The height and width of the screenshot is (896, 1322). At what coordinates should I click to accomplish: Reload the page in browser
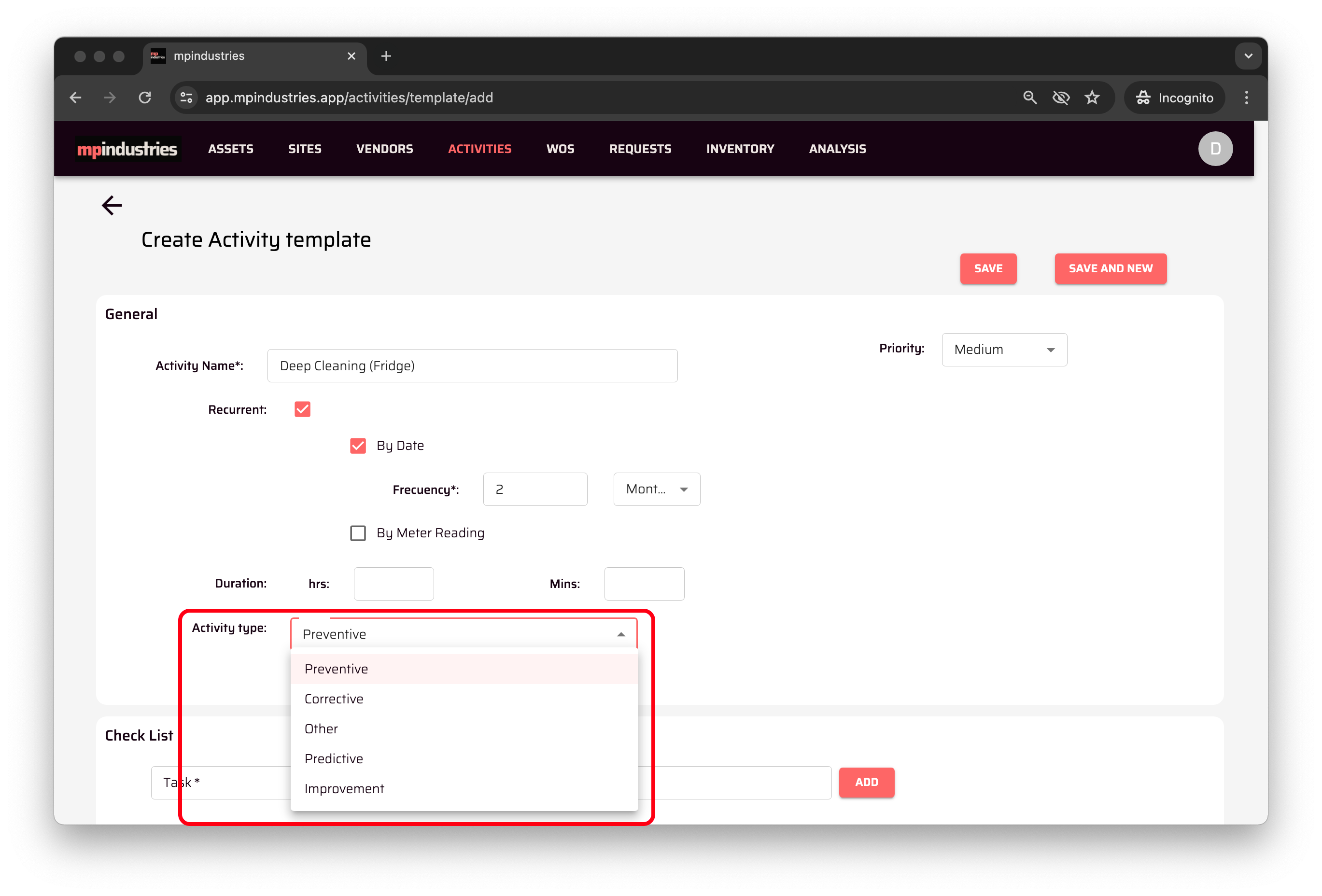145,98
